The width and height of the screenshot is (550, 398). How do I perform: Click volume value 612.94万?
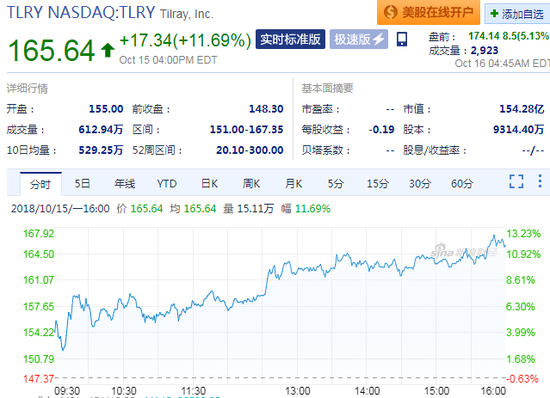pos(101,129)
